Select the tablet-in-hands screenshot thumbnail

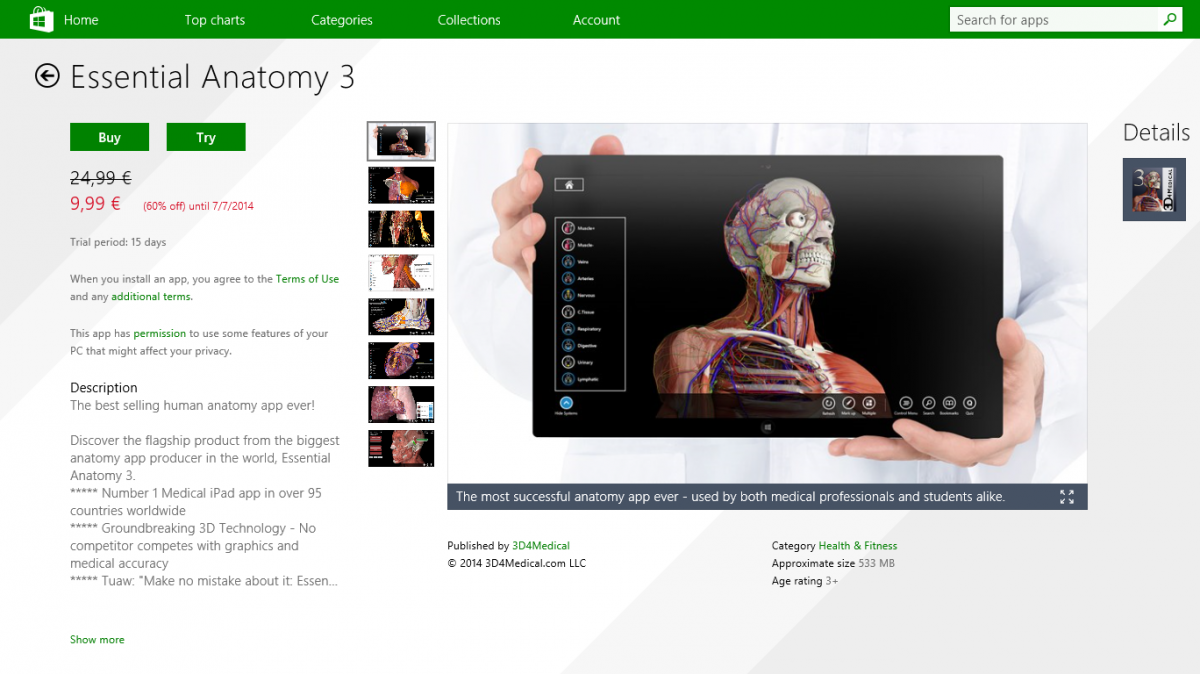click(x=401, y=141)
